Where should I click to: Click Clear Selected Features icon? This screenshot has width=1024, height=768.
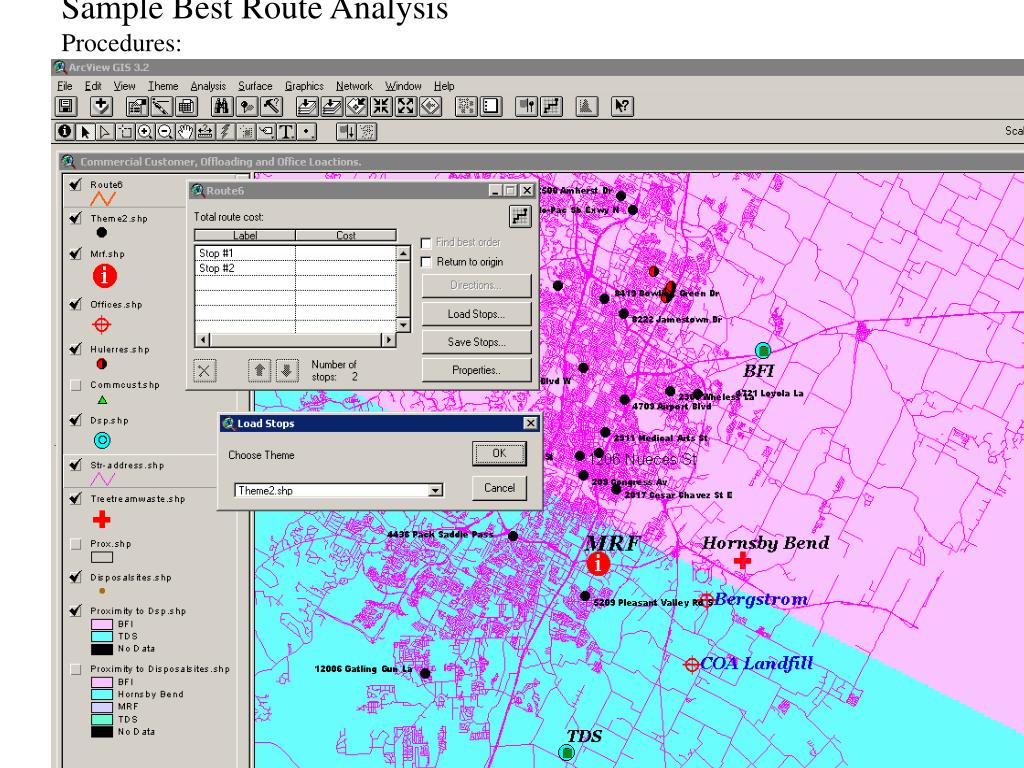pos(490,106)
